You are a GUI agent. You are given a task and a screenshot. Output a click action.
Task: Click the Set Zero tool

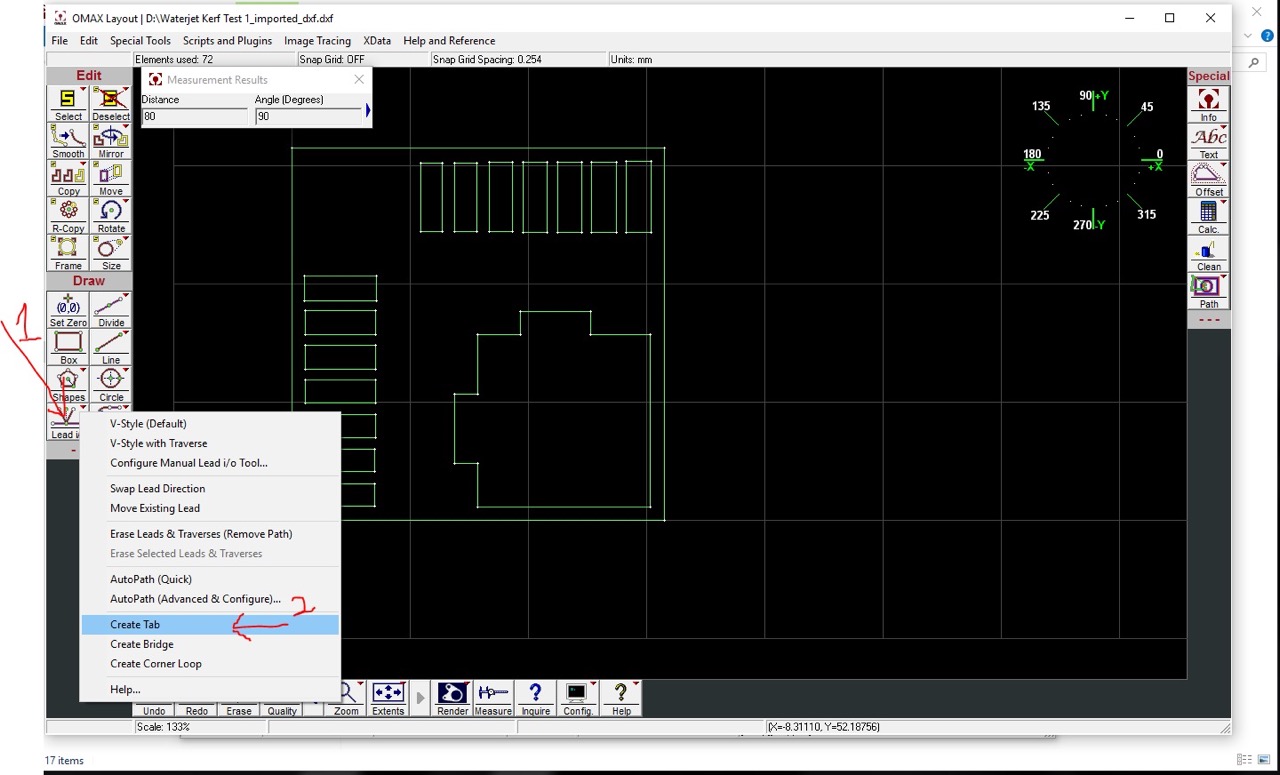click(68, 310)
